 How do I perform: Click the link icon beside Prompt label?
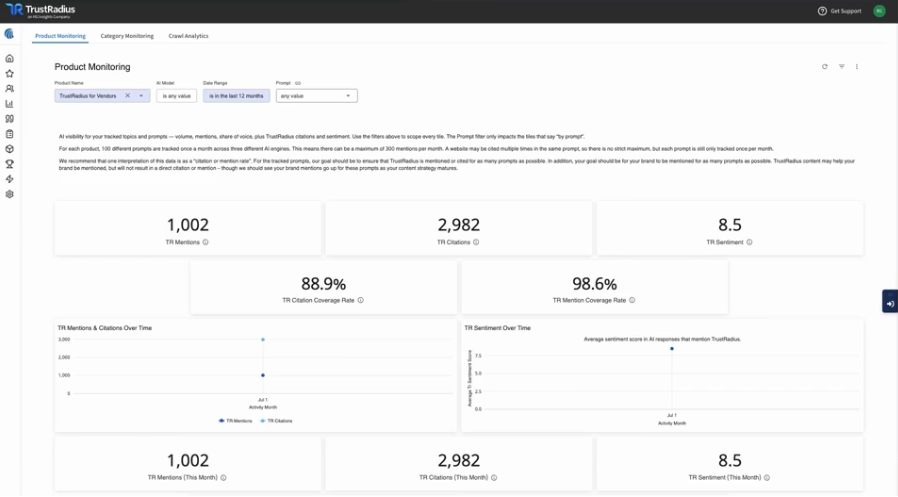point(298,83)
